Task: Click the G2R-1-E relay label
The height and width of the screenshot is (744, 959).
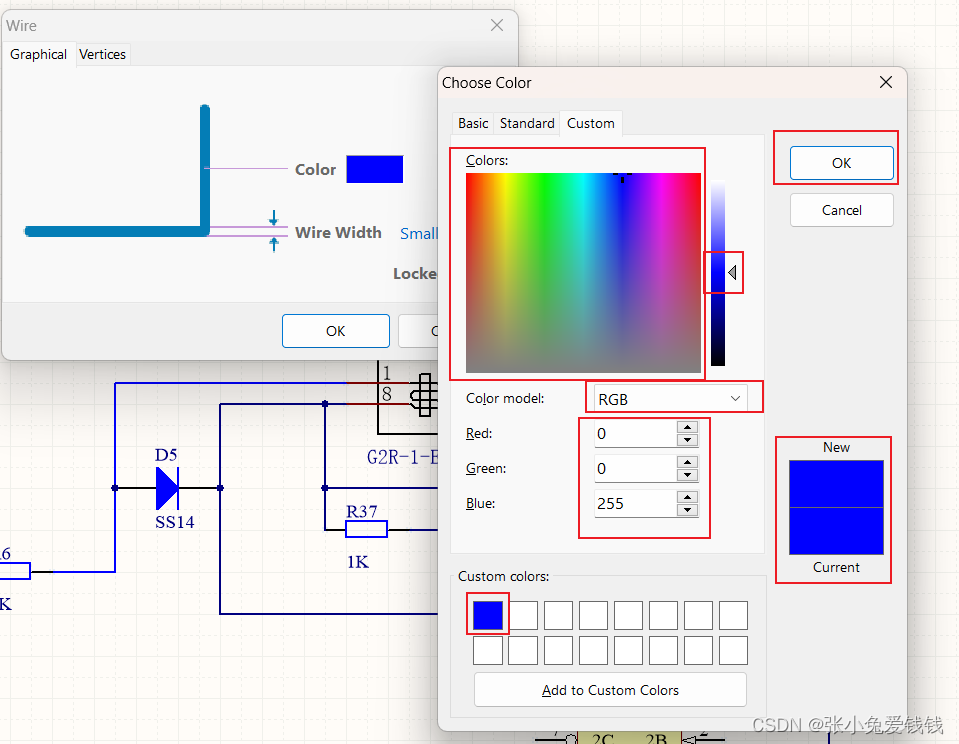Action: click(x=402, y=457)
